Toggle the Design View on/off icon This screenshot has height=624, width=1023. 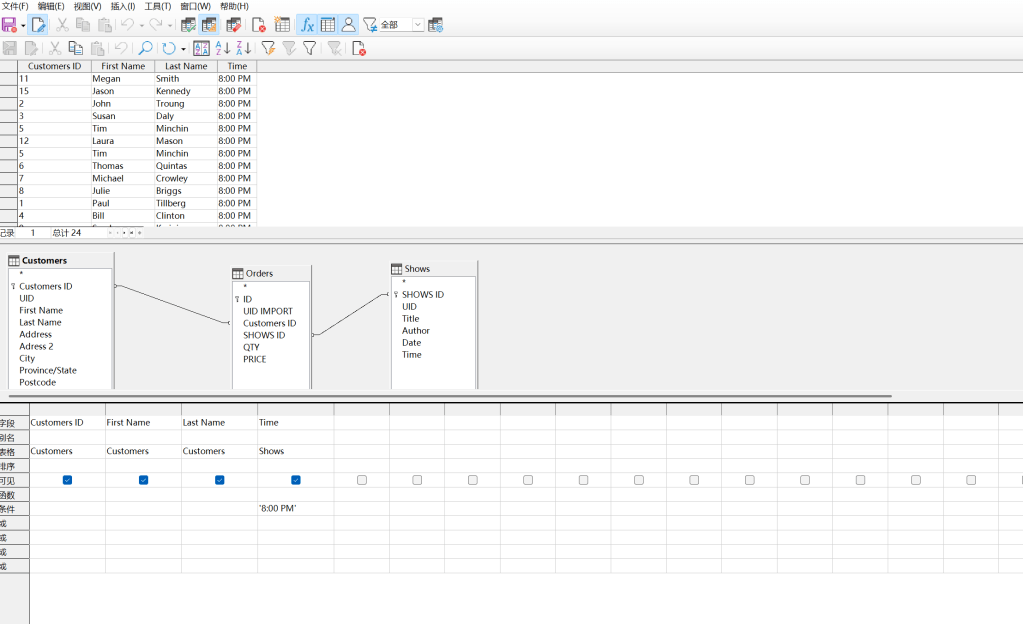pyautogui.click(x=209, y=25)
